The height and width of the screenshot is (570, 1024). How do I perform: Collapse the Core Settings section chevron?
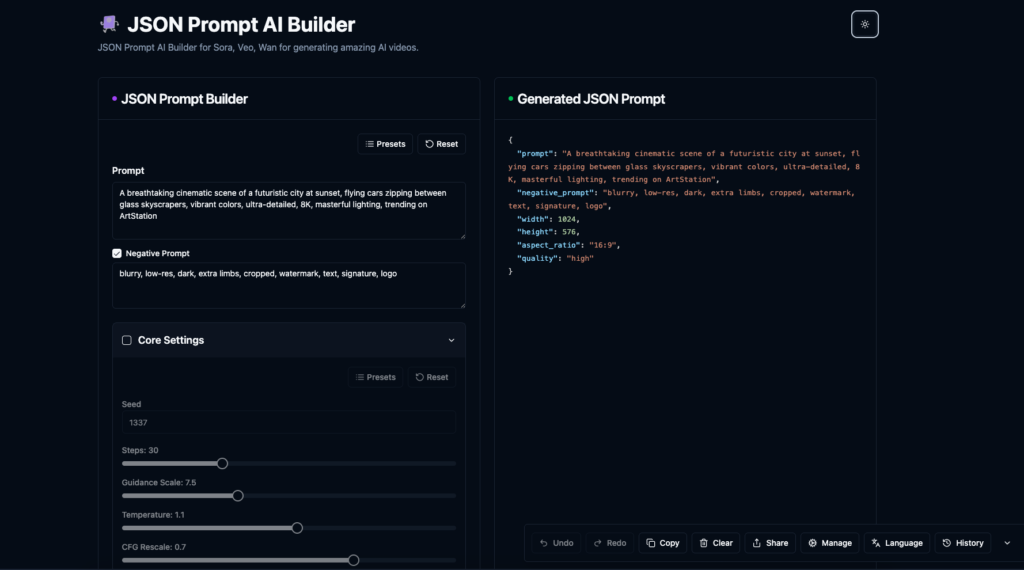pyautogui.click(x=451, y=340)
